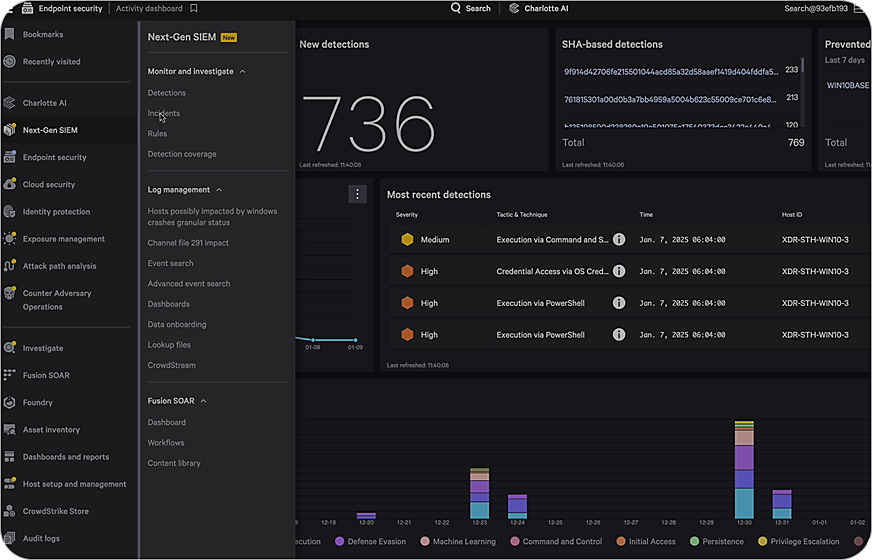
Task: Click the CrowdStrike Store sidebar icon
Action: click(10, 511)
